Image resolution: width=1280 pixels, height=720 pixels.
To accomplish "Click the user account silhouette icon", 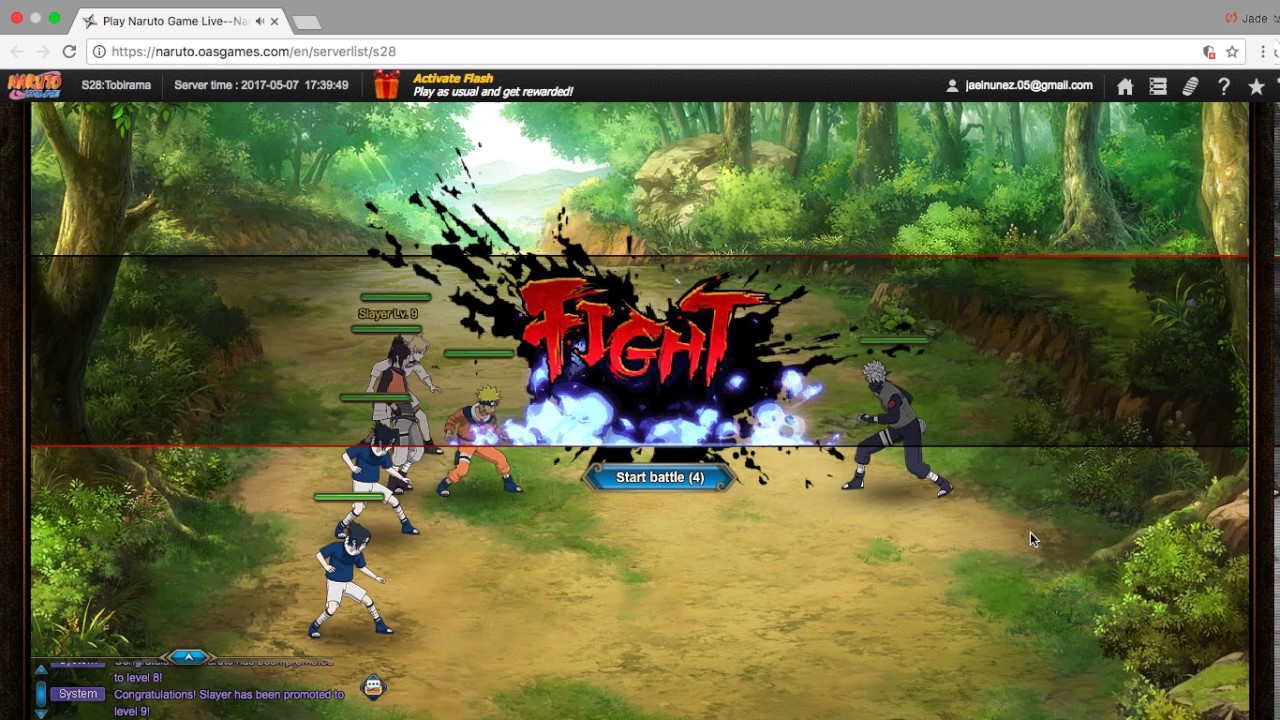I will (952, 86).
